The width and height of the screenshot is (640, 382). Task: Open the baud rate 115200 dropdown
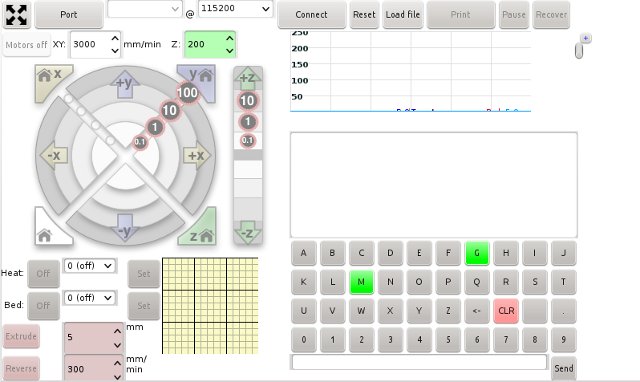pyautogui.click(x=235, y=9)
